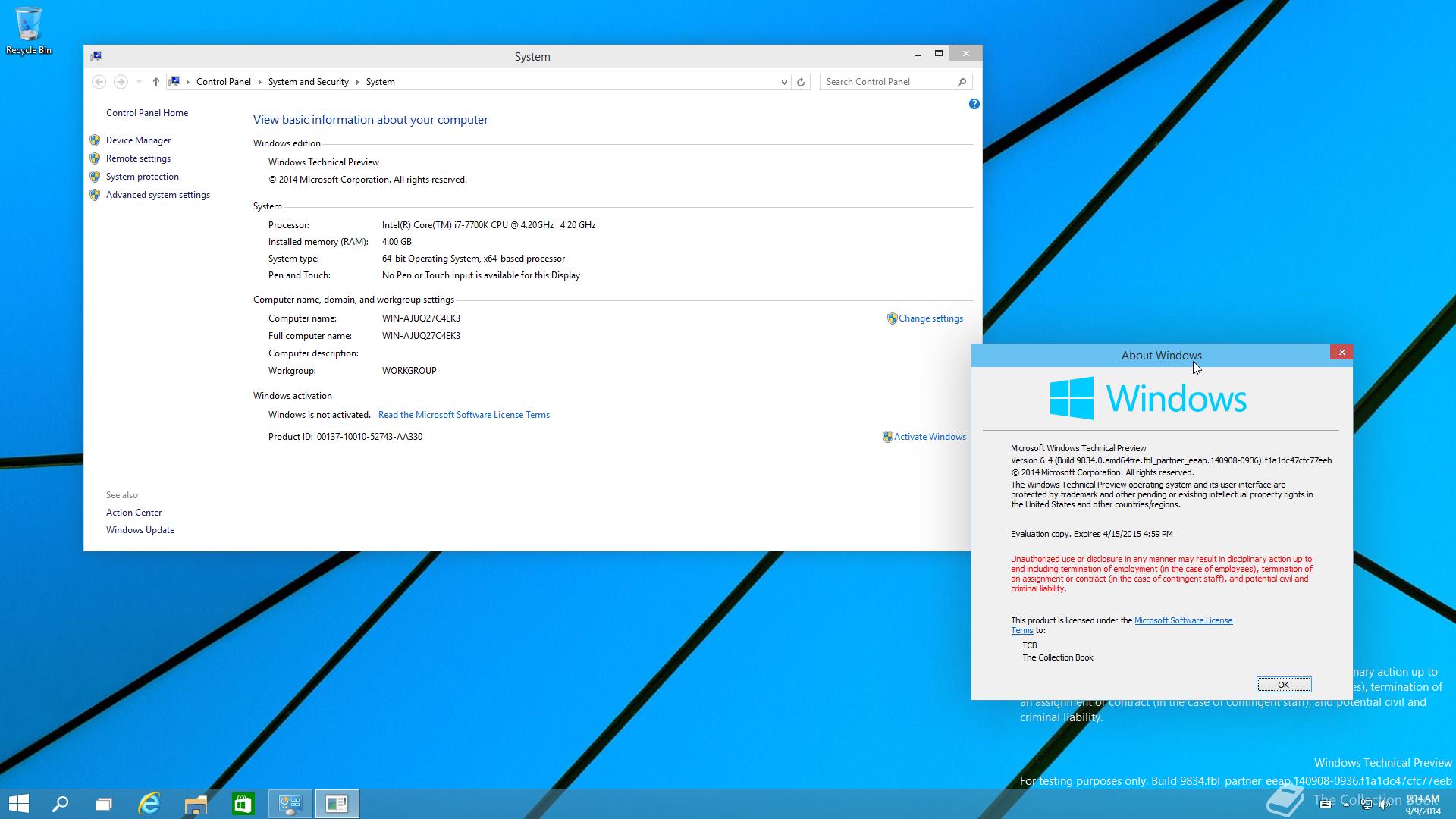Click OK in About Windows dialog
This screenshot has width=1456, height=819.
(x=1283, y=685)
